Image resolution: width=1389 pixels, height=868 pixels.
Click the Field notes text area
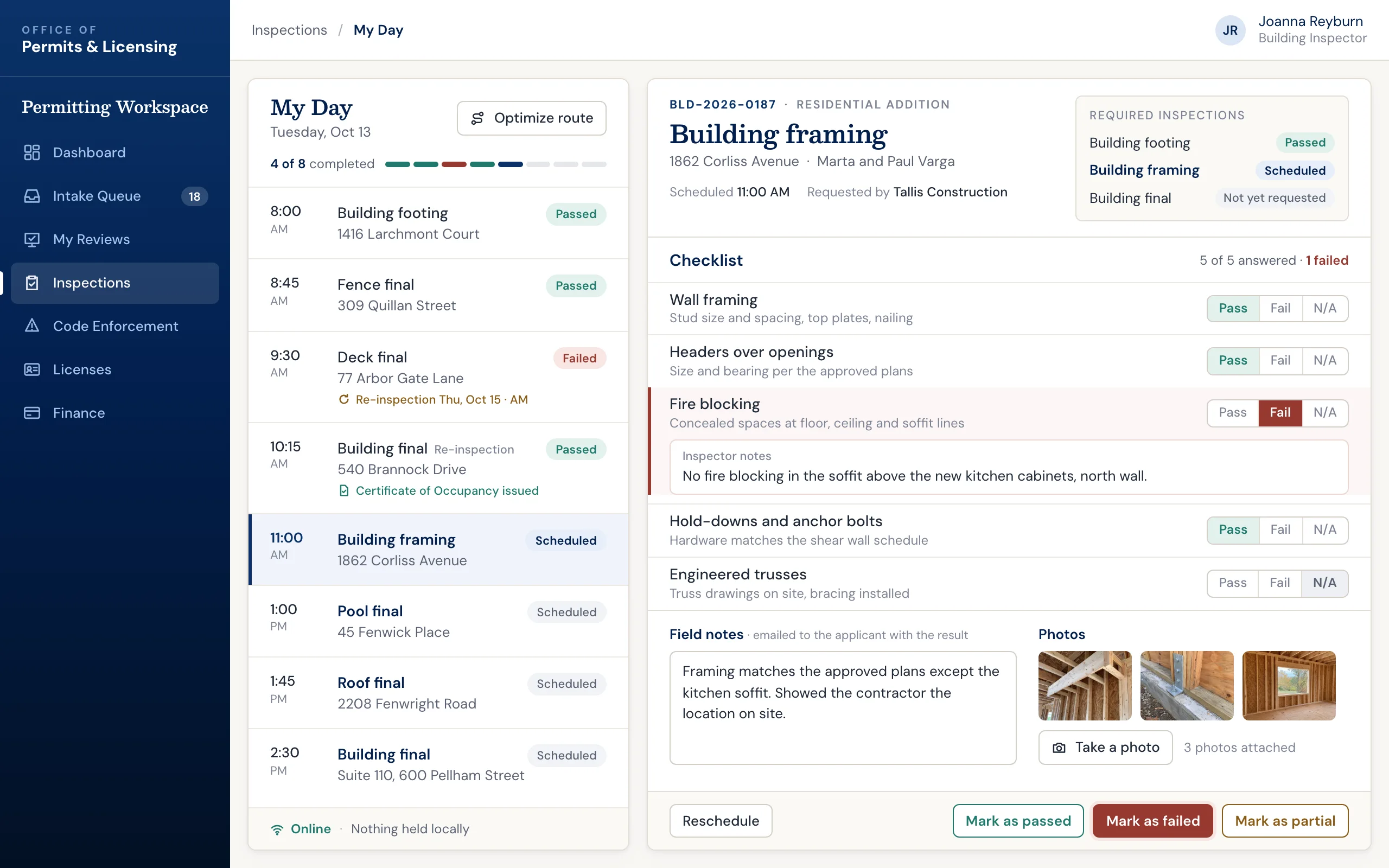tap(843, 708)
